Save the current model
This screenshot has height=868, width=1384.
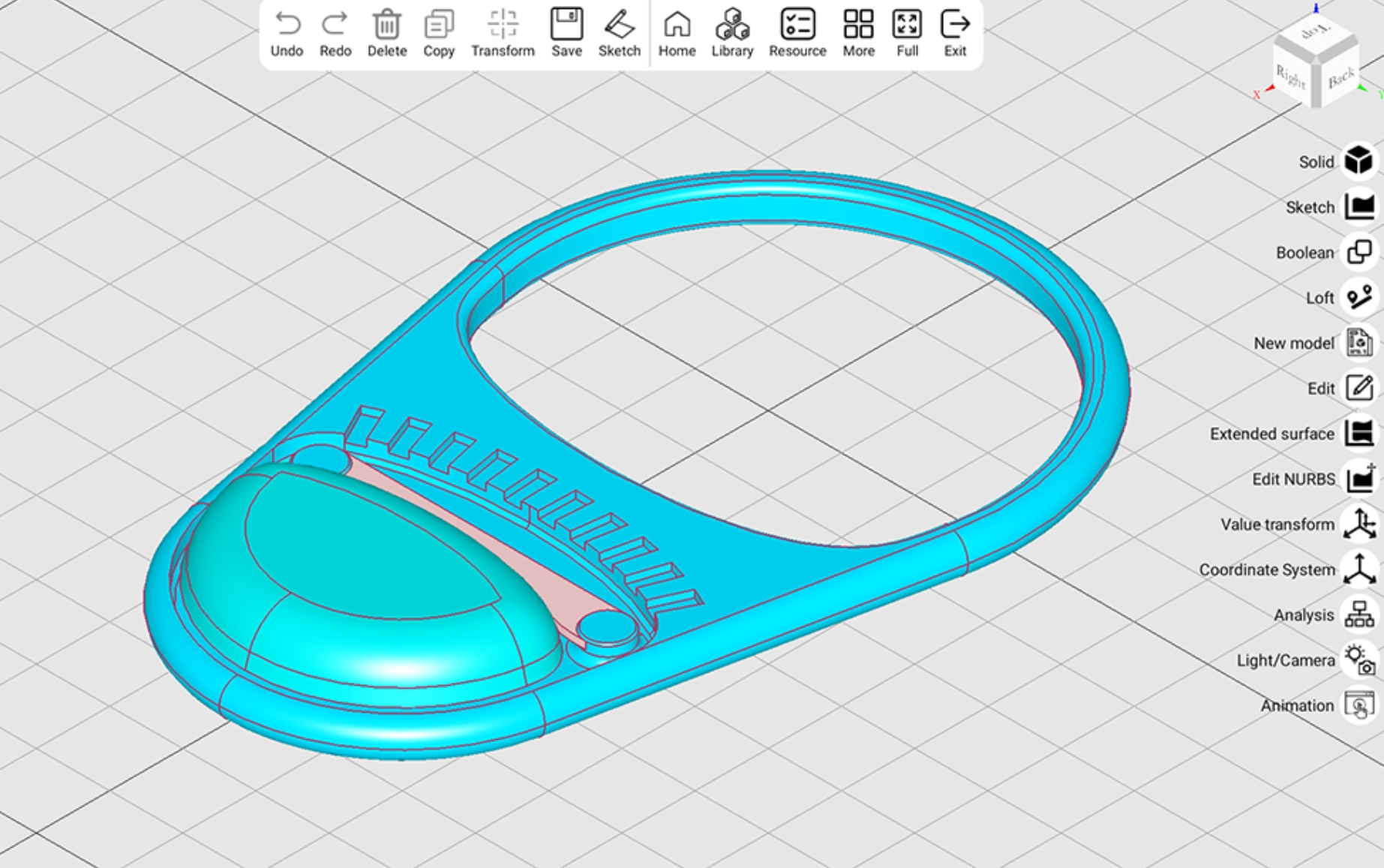point(566,32)
